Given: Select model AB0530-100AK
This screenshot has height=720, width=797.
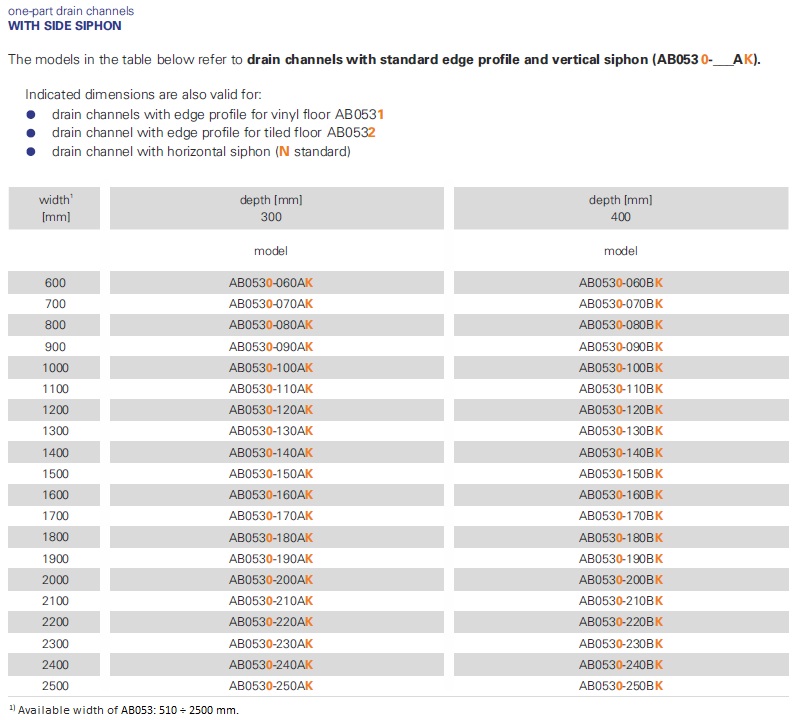Looking at the screenshot, I should coord(271,367).
